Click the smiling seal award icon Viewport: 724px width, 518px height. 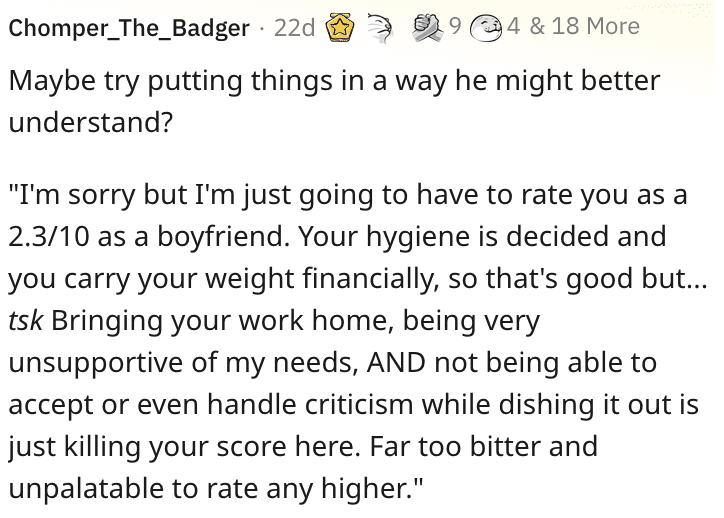(x=486, y=28)
